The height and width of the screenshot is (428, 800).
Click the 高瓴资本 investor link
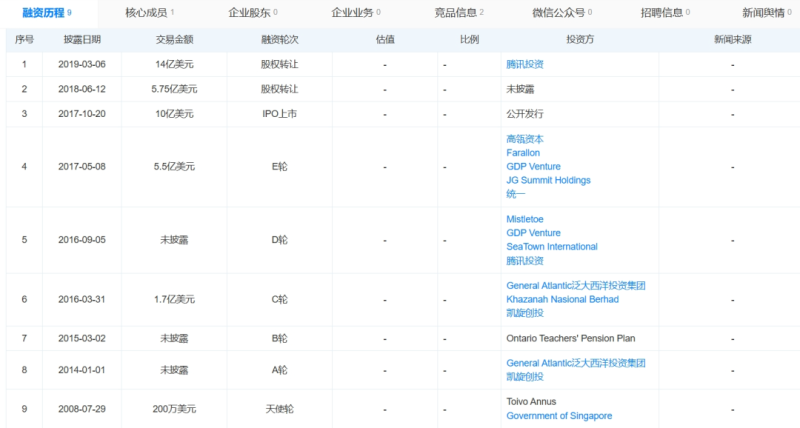click(525, 139)
